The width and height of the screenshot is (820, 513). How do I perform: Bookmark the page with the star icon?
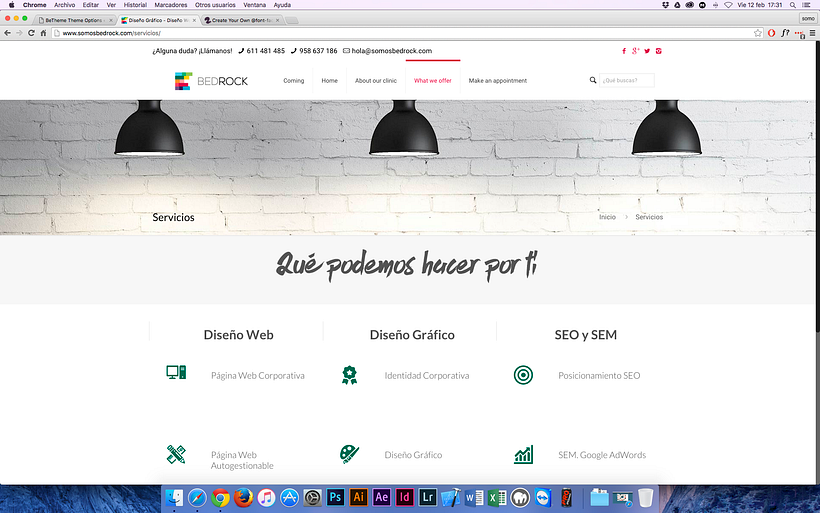click(758, 33)
